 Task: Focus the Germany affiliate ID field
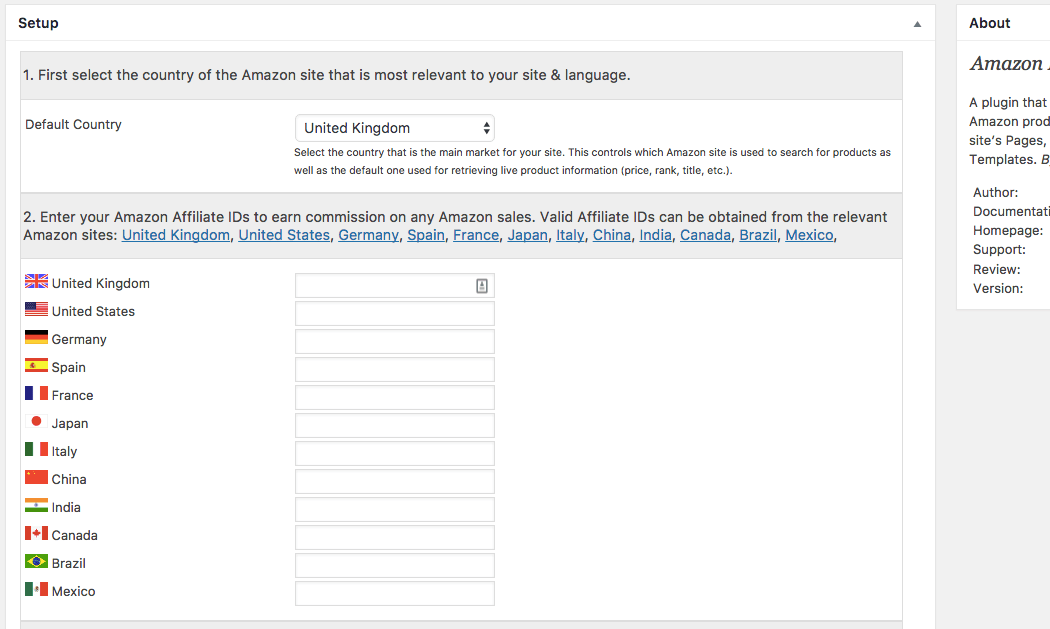click(394, 342)
